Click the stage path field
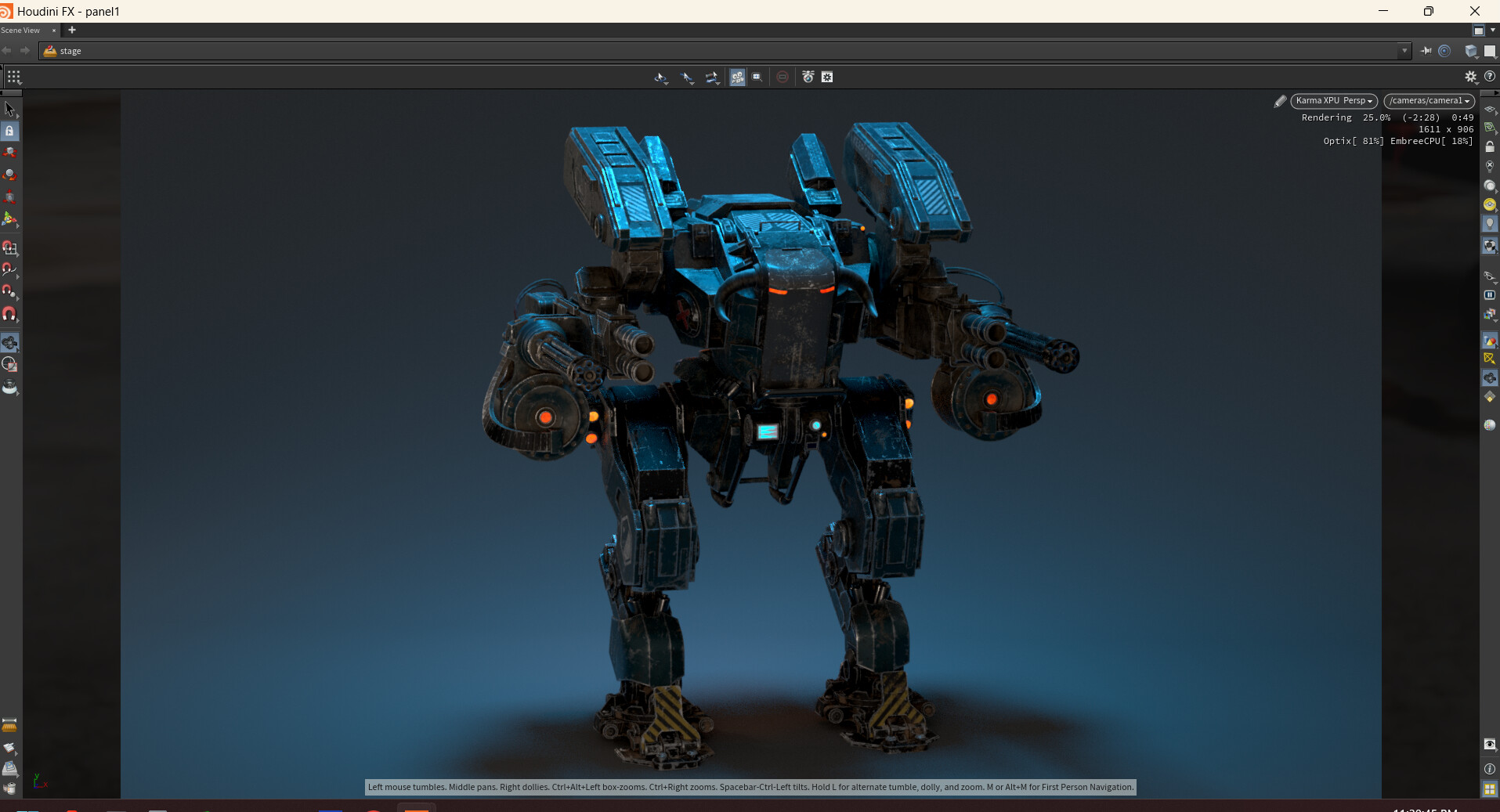The width and height of the screenshot is (1500, 812). coord(725,51)
